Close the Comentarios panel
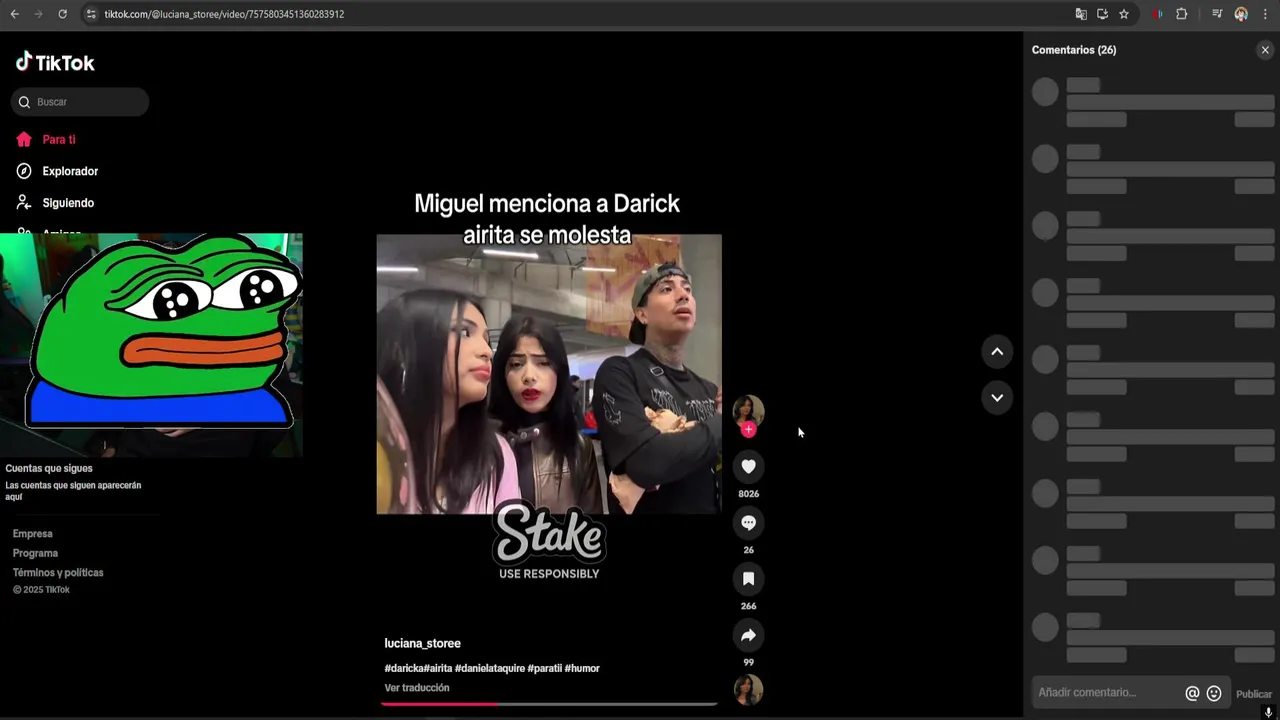The image size is (1280, 720). pos(1265,50)
